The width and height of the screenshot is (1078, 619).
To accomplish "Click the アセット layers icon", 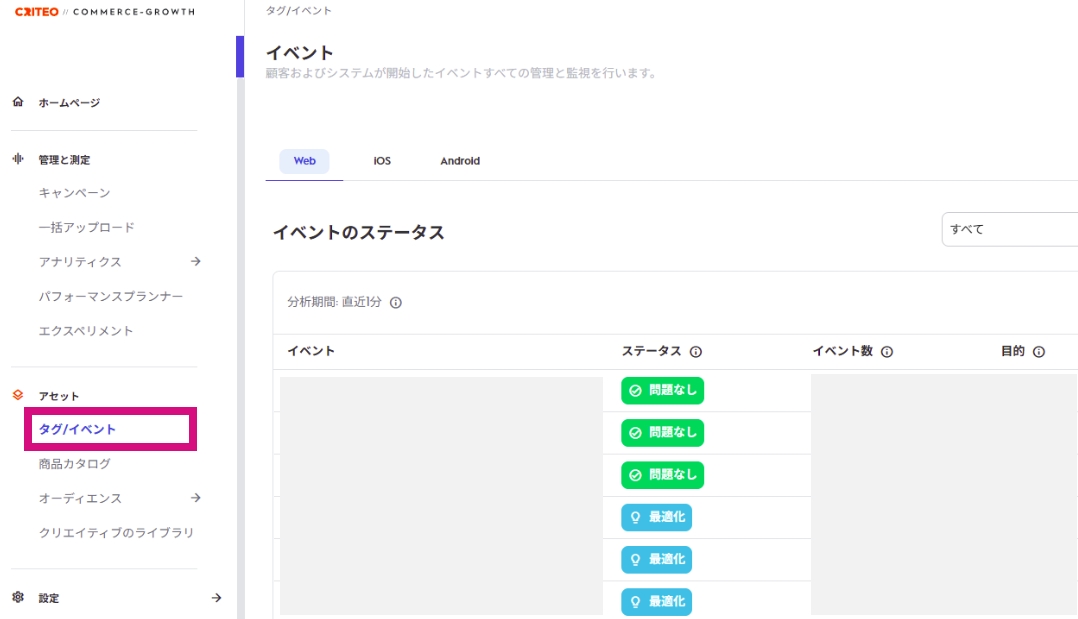I will pyautogui.click(x=18, y=395).
